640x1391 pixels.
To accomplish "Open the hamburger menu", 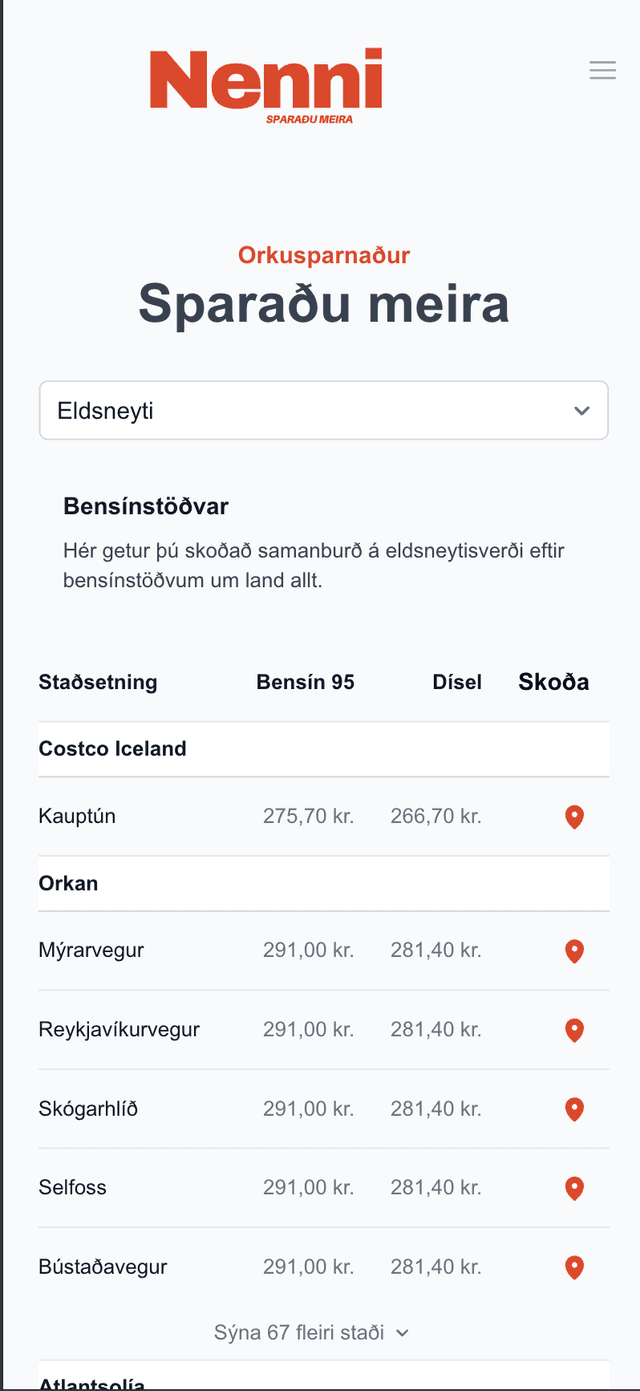I will pyautogui.click(x=602, y=70).
